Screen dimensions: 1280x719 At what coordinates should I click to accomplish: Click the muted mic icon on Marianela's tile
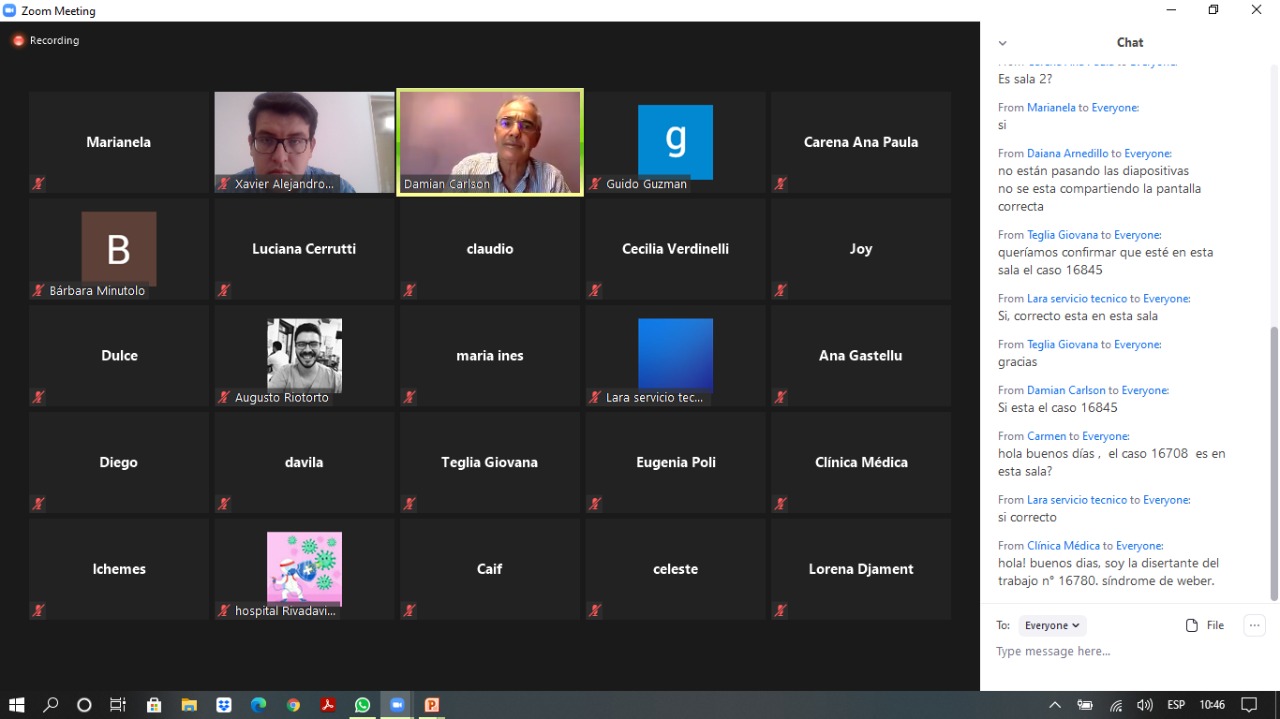tap(39, 184)
